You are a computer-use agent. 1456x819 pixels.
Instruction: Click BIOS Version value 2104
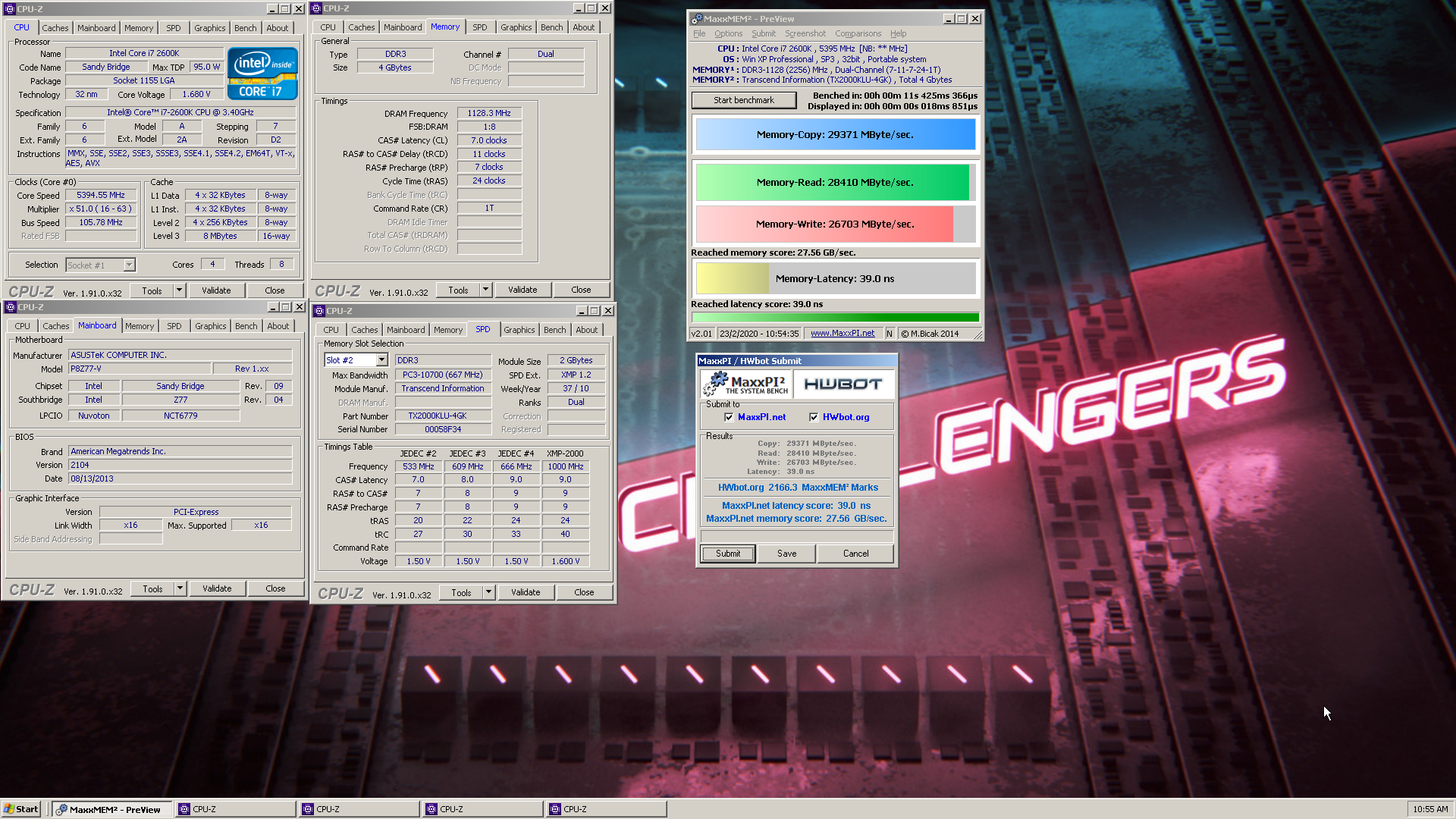(x=180, y=465)
